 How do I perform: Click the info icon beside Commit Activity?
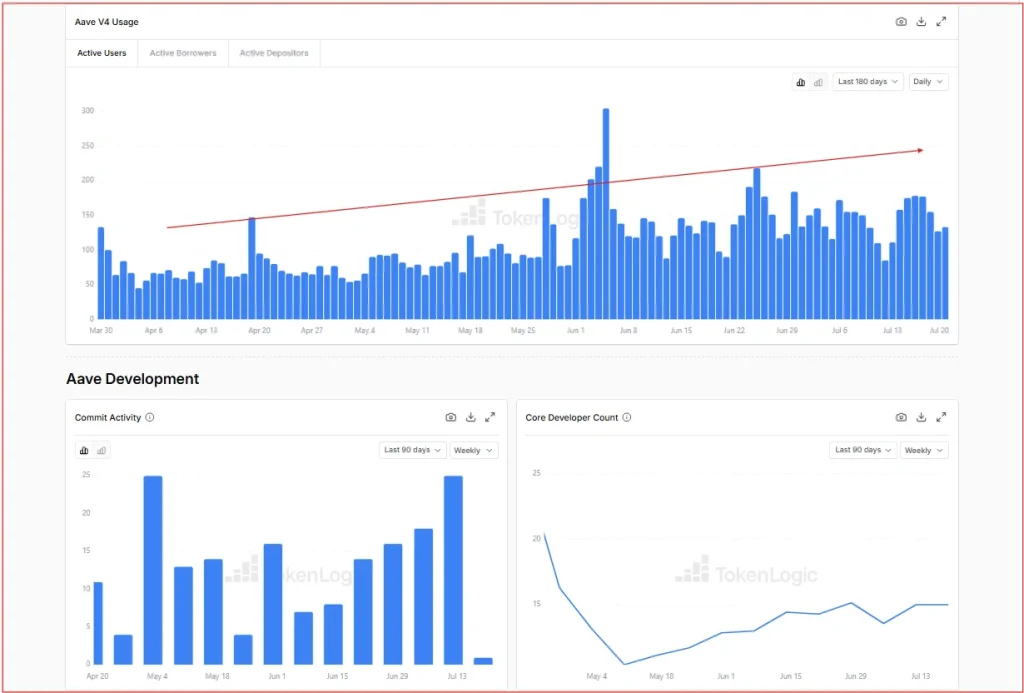(x=150, y=417)
